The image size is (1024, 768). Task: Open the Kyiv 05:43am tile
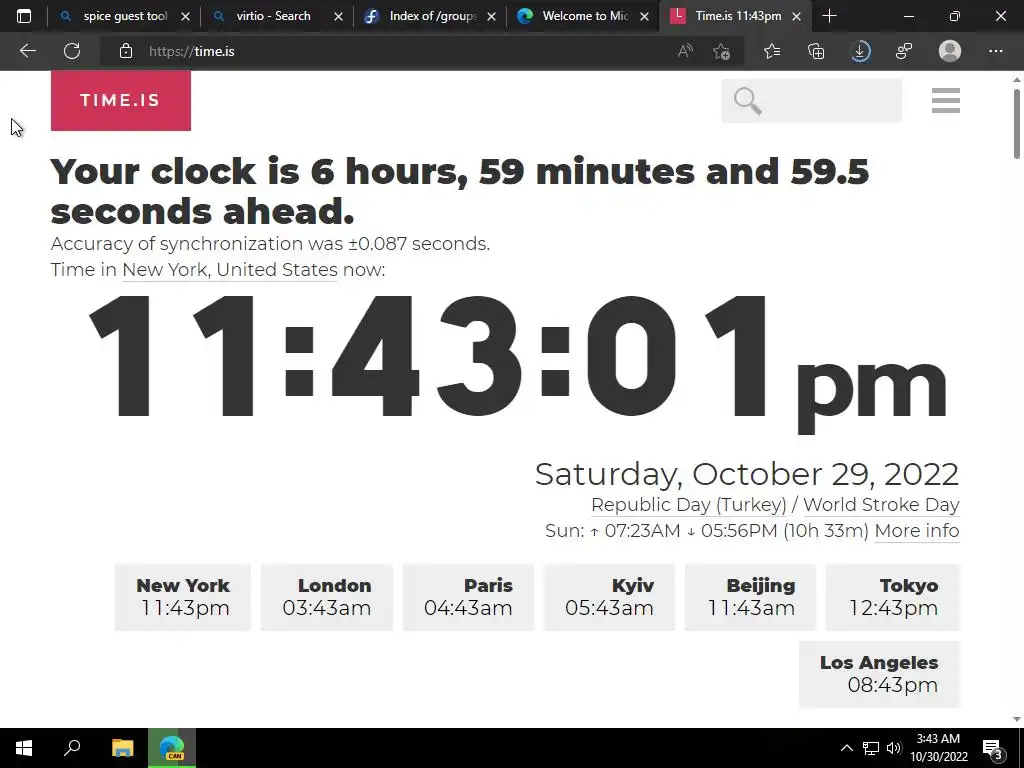coord(609,597)
